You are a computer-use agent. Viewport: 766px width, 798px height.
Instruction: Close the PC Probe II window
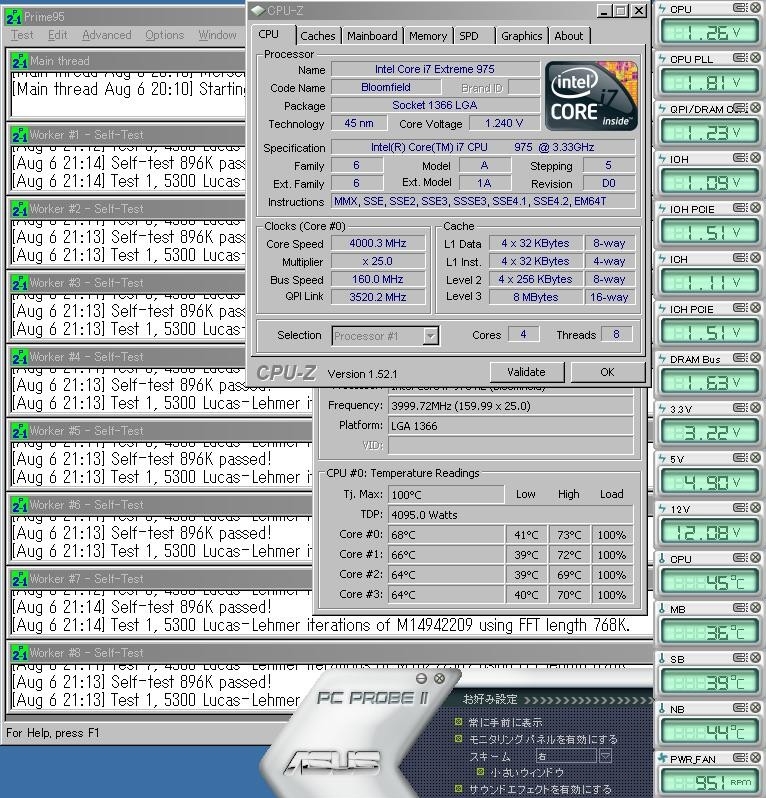point(440,678)
